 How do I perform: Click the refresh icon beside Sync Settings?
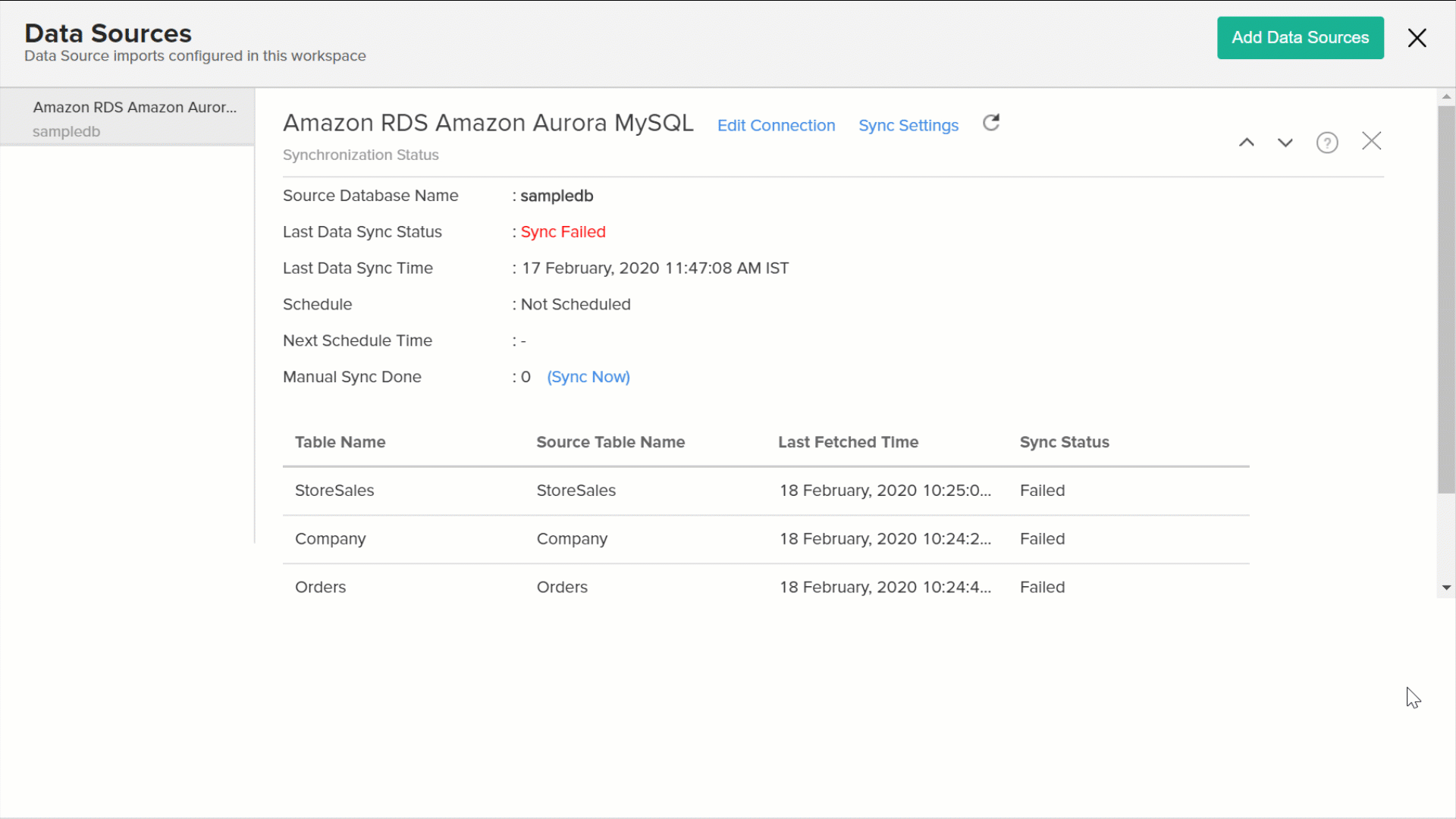(991, 123)
